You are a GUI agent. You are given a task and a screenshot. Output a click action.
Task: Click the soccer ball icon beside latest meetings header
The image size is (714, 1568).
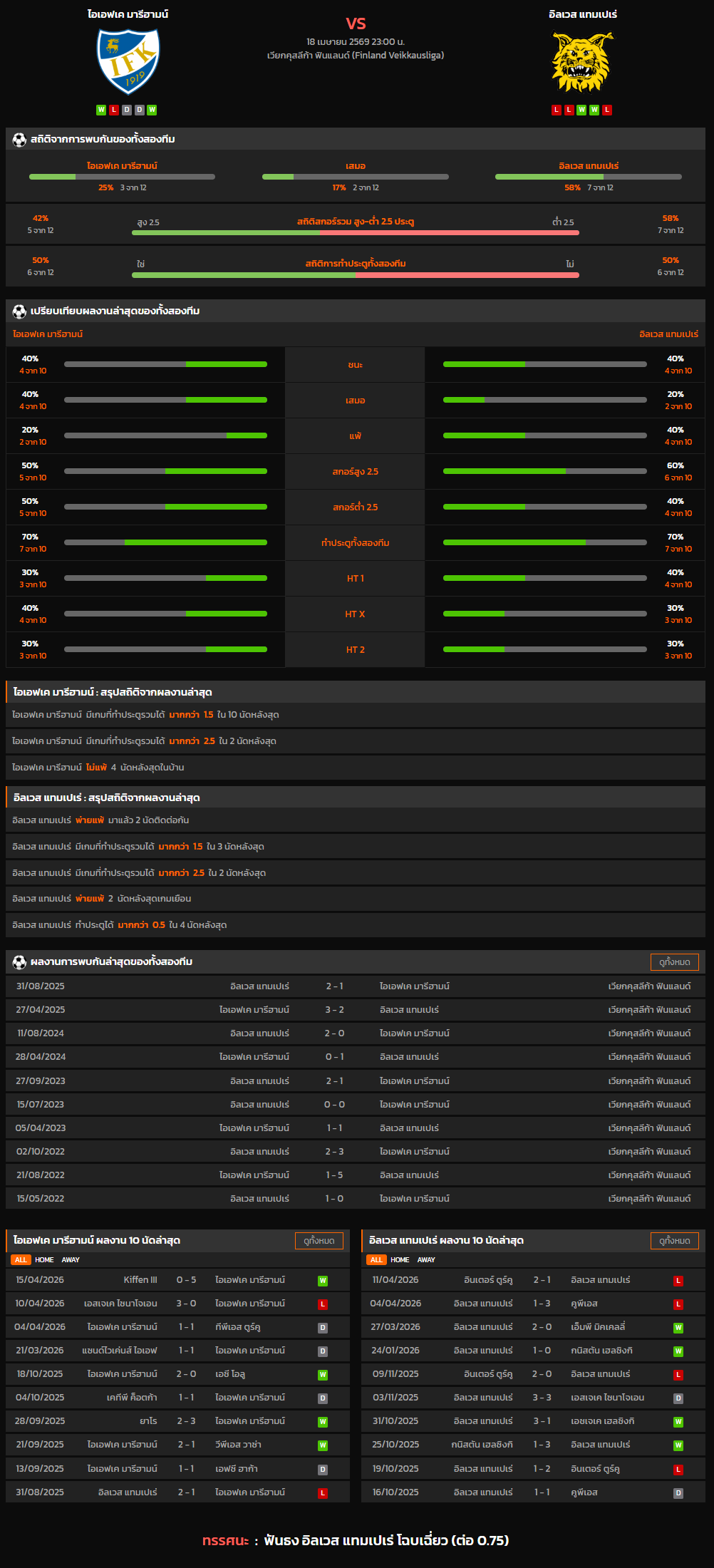(19, 962)
